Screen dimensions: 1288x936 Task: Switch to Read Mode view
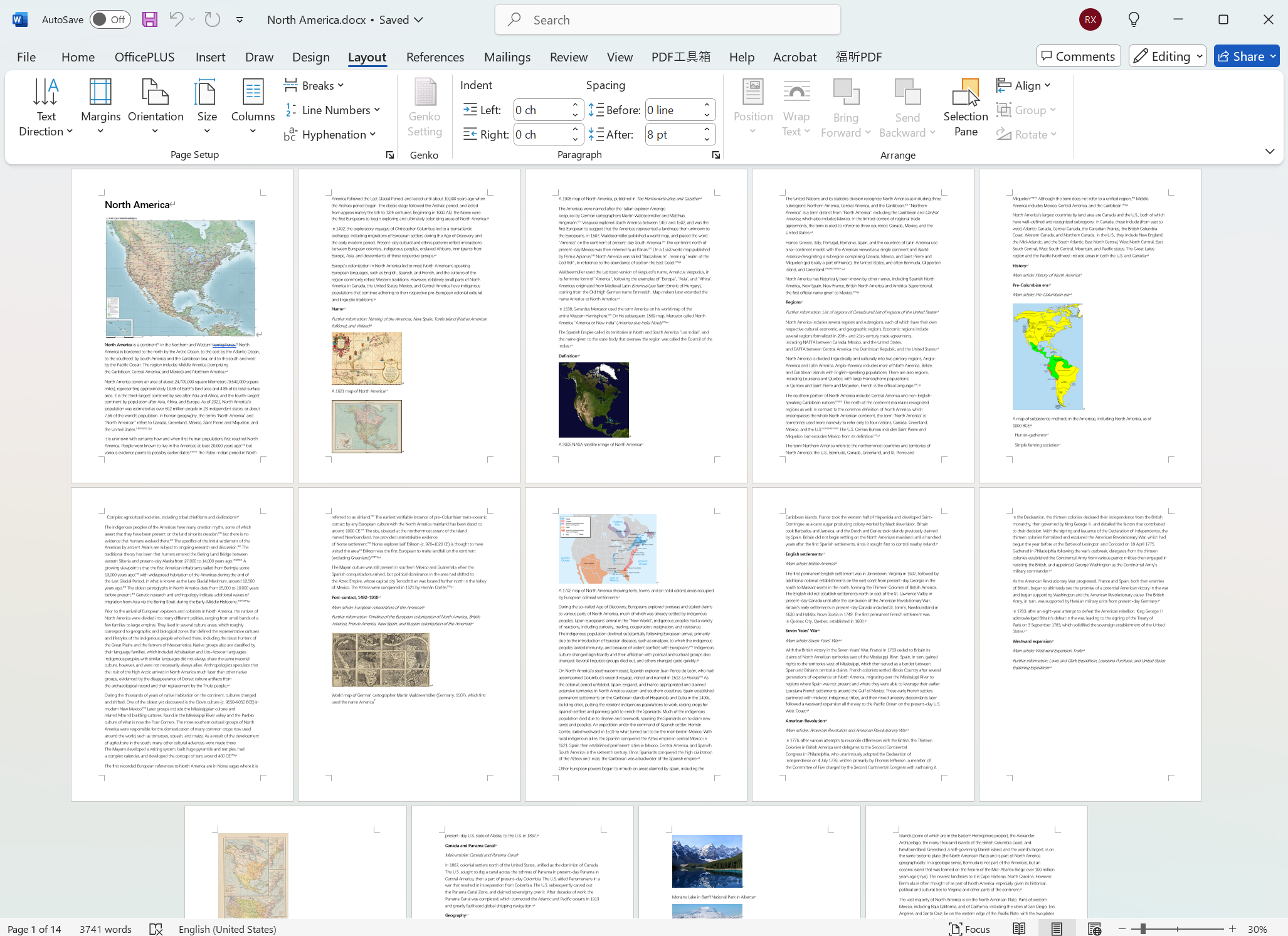pos(1019,928)
